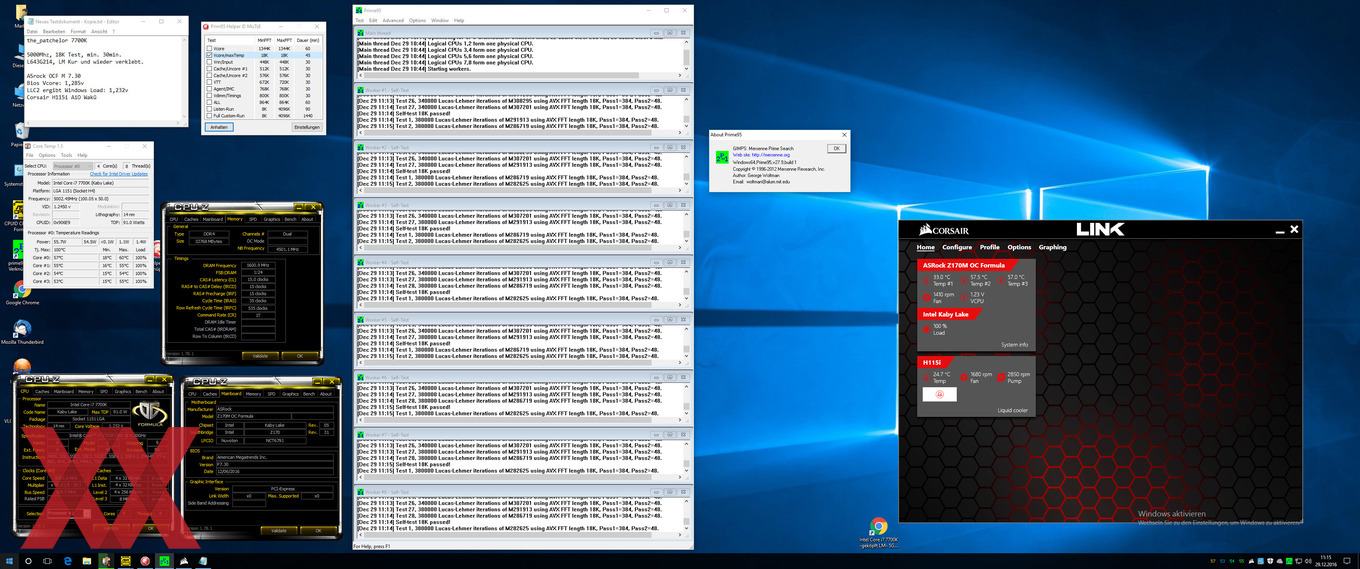Click the H115i 1680 rpm Fan icon
Viewport: 1360px width, 569px height.
click(x=963, y=378)
